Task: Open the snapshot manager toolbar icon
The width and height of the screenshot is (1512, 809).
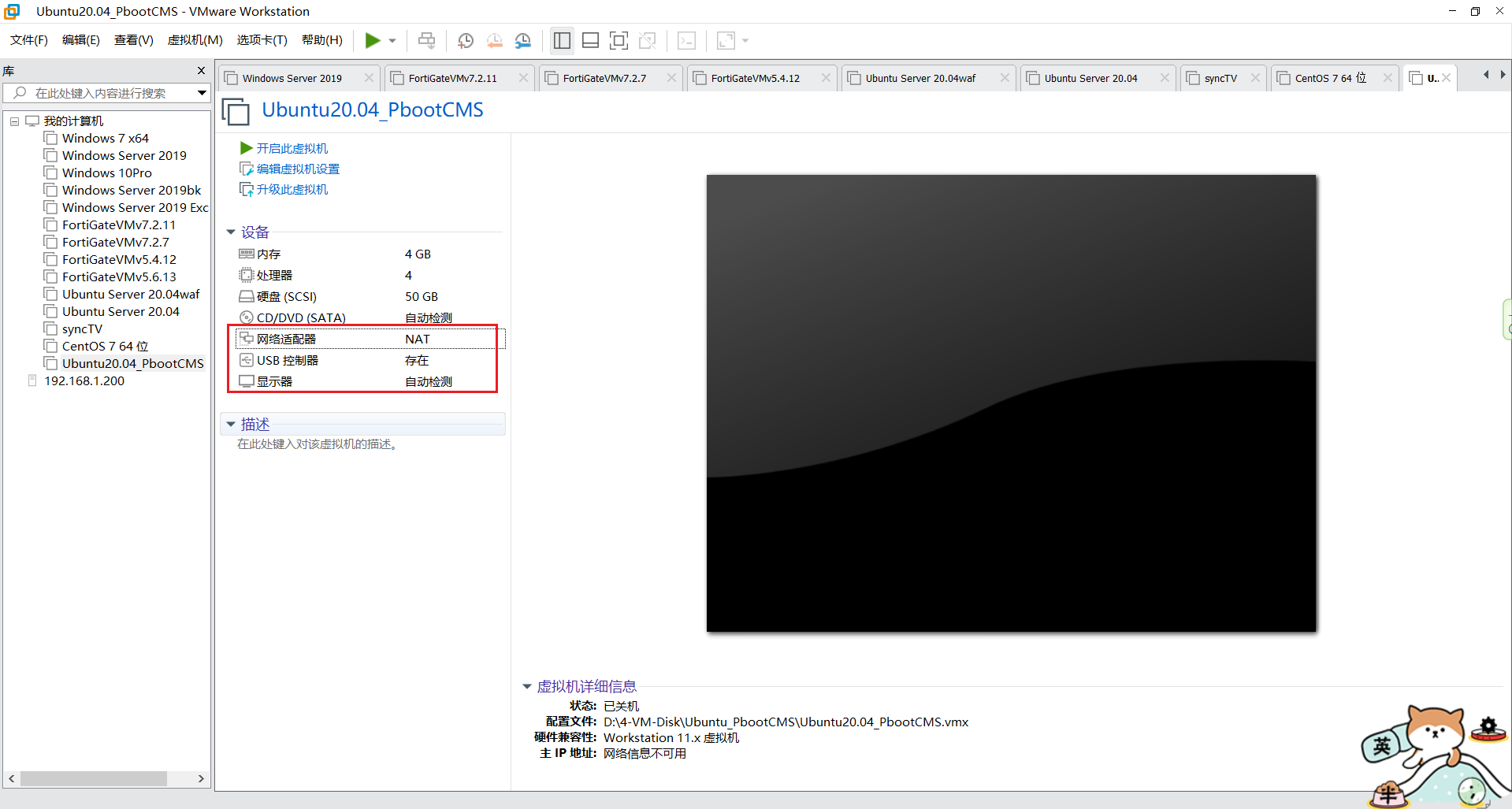Action: 523,40
